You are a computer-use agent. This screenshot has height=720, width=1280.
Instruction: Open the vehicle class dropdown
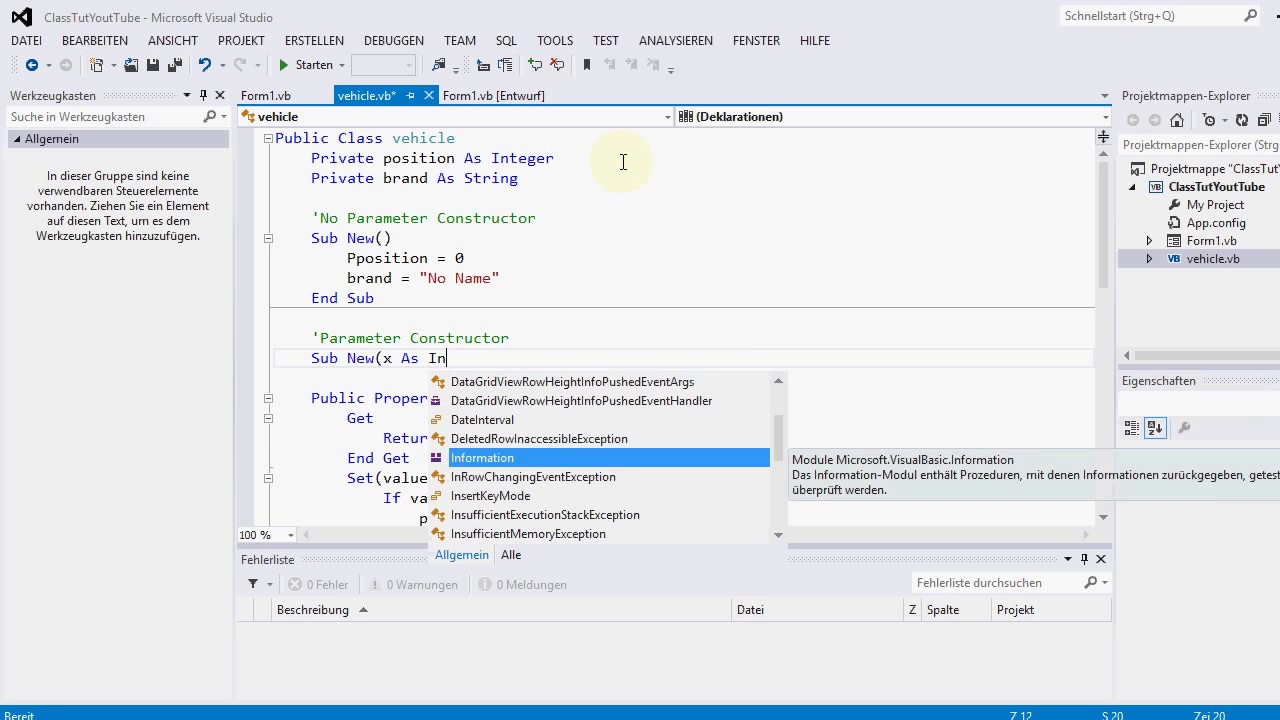click(667, 117)
